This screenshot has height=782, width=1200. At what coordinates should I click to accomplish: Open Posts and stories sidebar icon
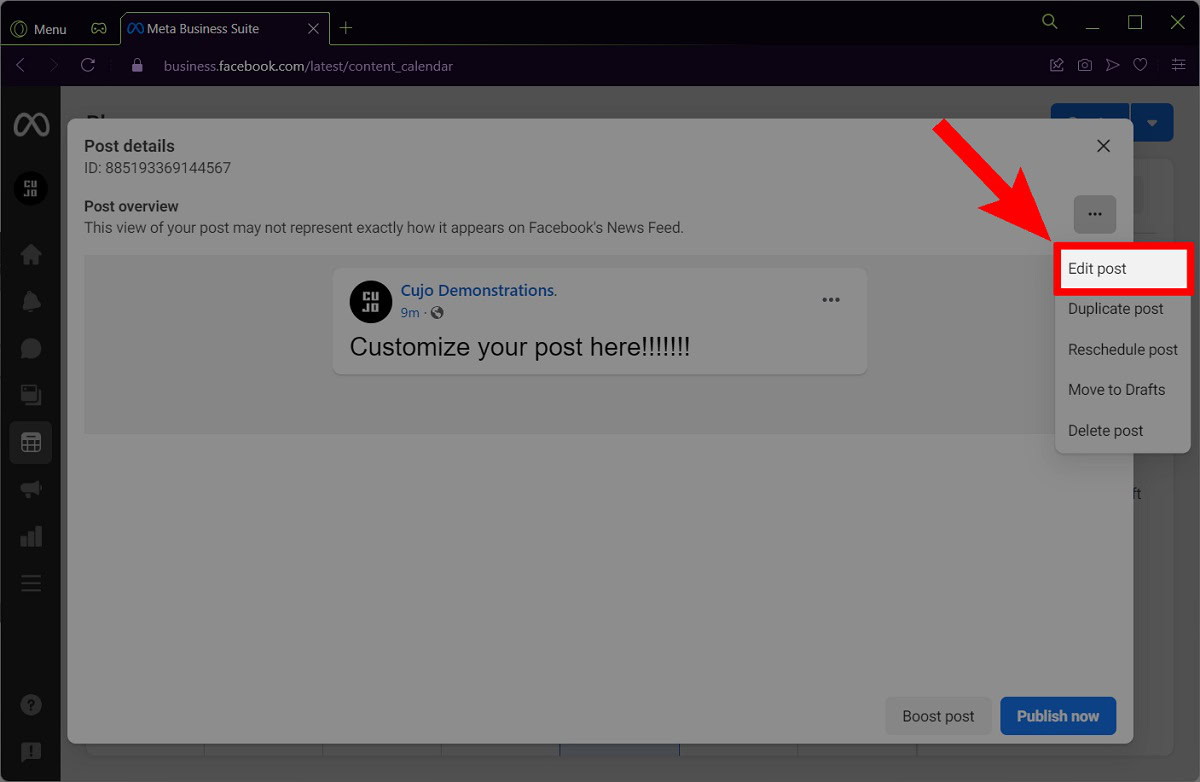(x=31, y=395)
